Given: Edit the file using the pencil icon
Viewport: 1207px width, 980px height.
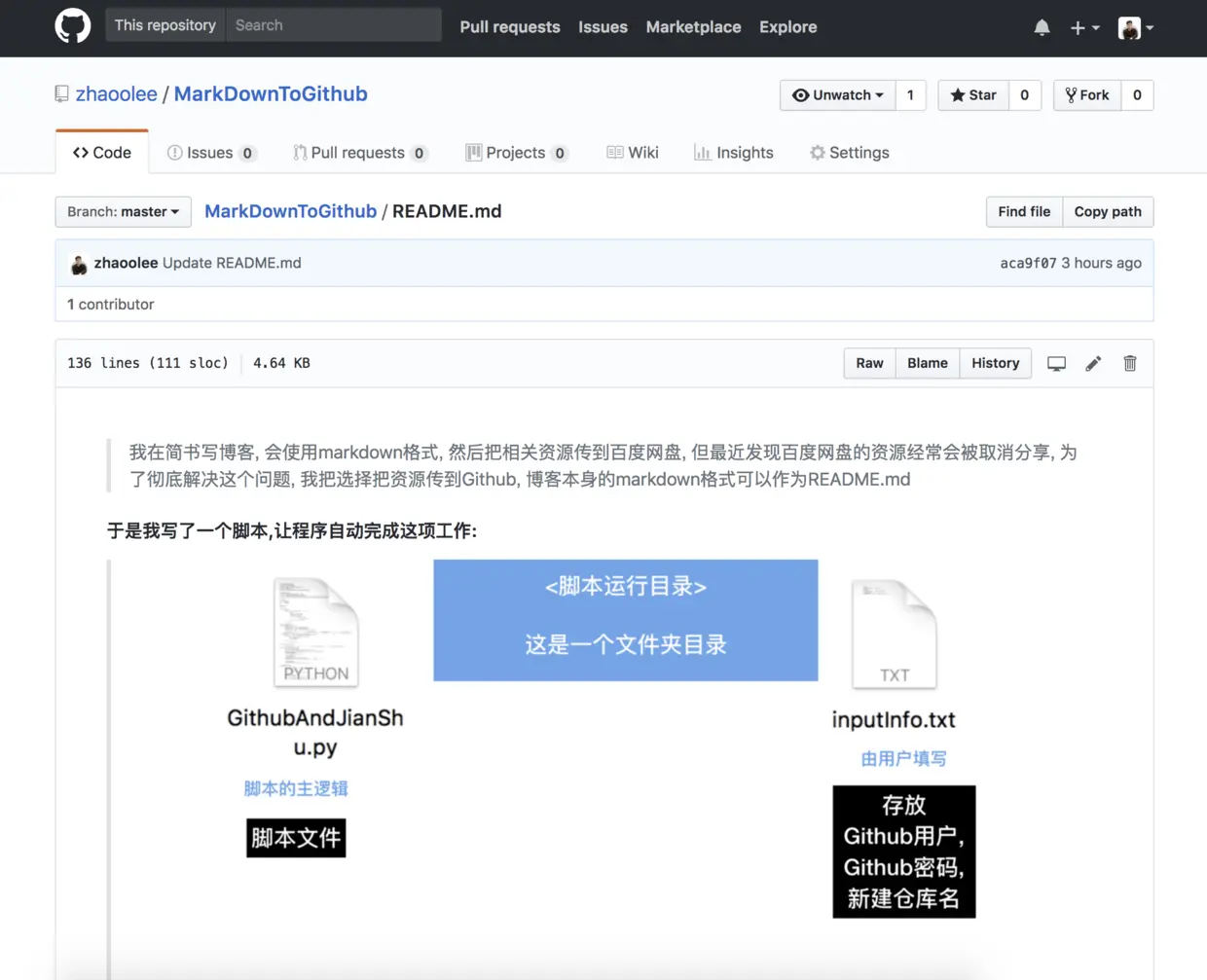Looking at the screenshot, I should click(x=1093, y=363).
